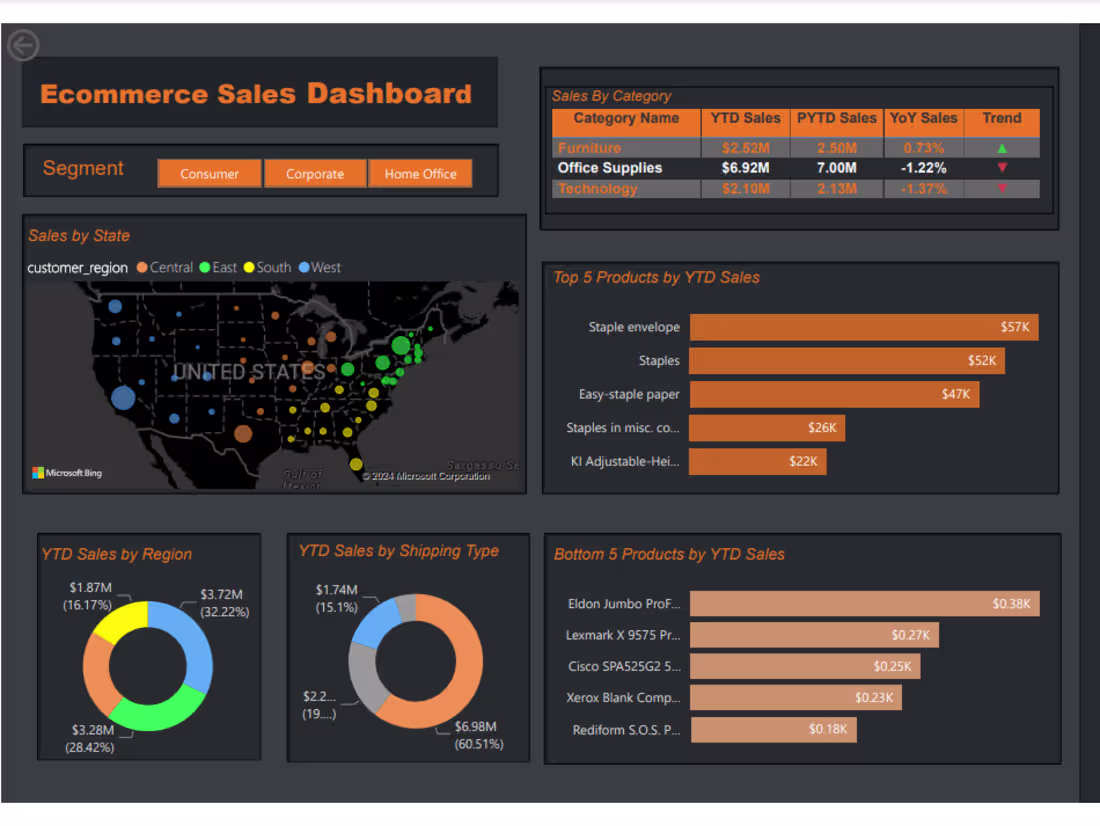Click Technology's red trend arrow
This screenshot has width=1100, height=826.
(x=1001, y=188)
